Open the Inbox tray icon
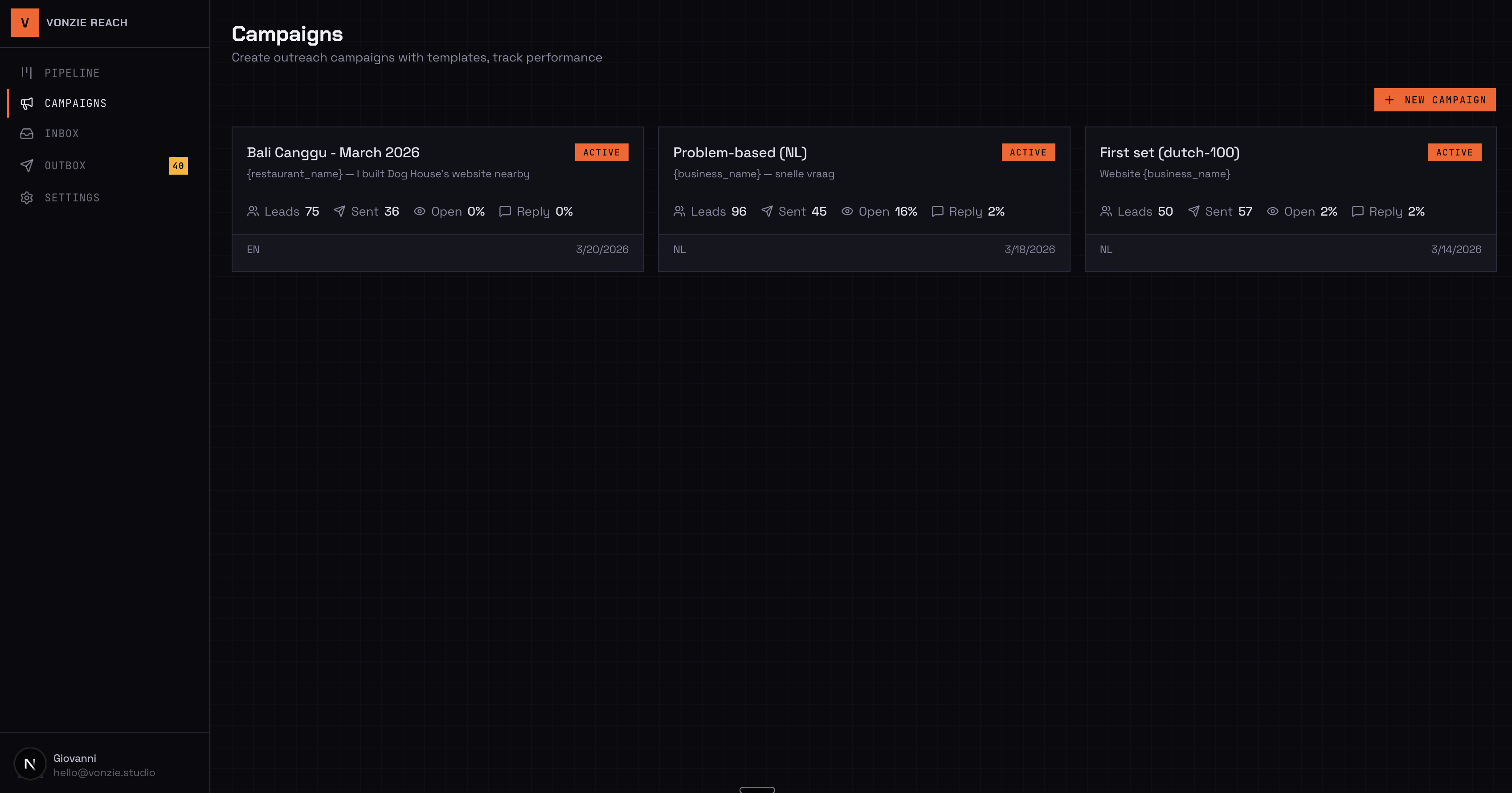This screenshot has height=793, width=1512. [x=26, y=133]
